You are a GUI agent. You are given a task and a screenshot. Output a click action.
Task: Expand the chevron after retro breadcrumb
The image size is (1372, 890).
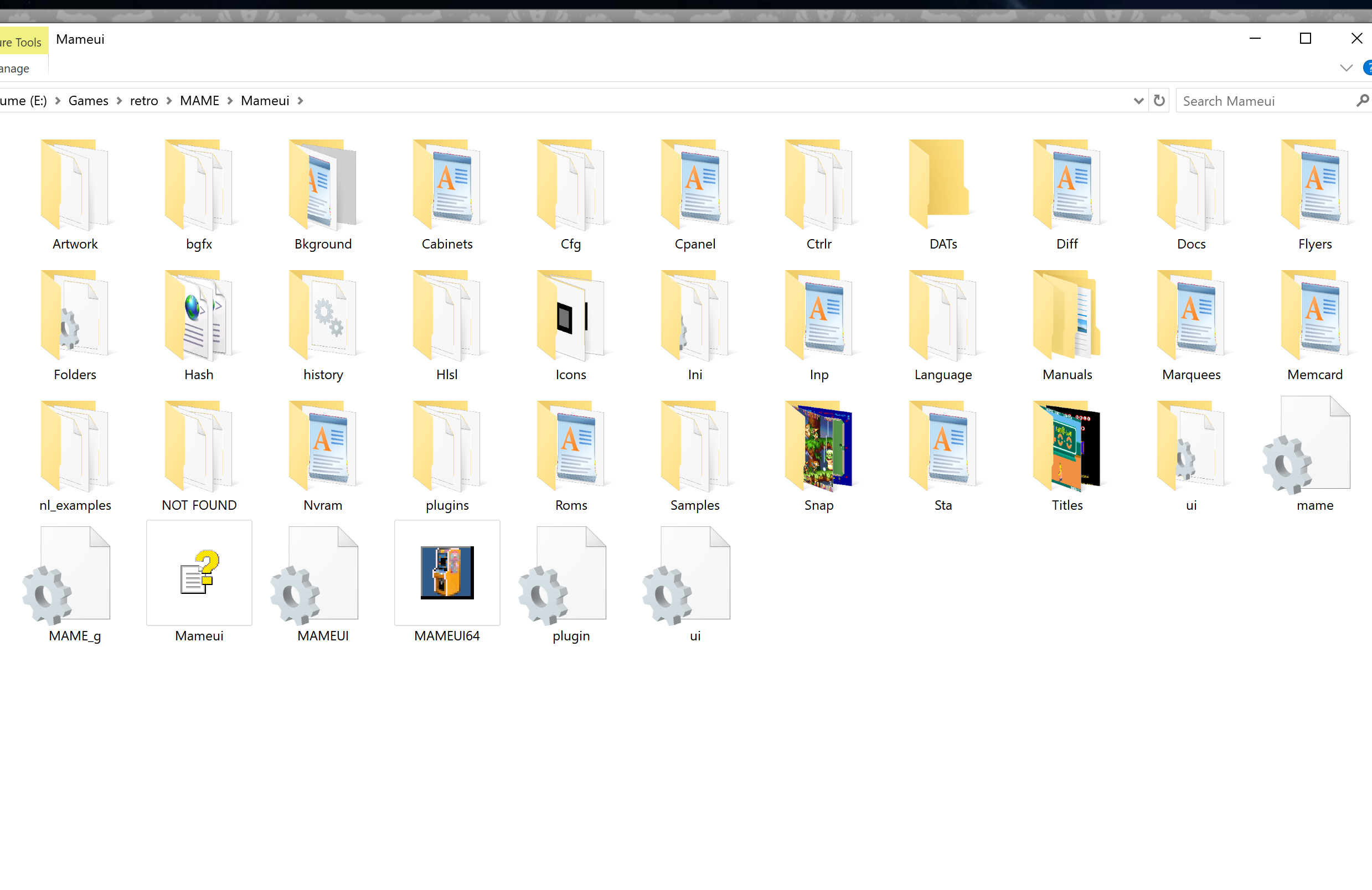(x=169, y=101)
